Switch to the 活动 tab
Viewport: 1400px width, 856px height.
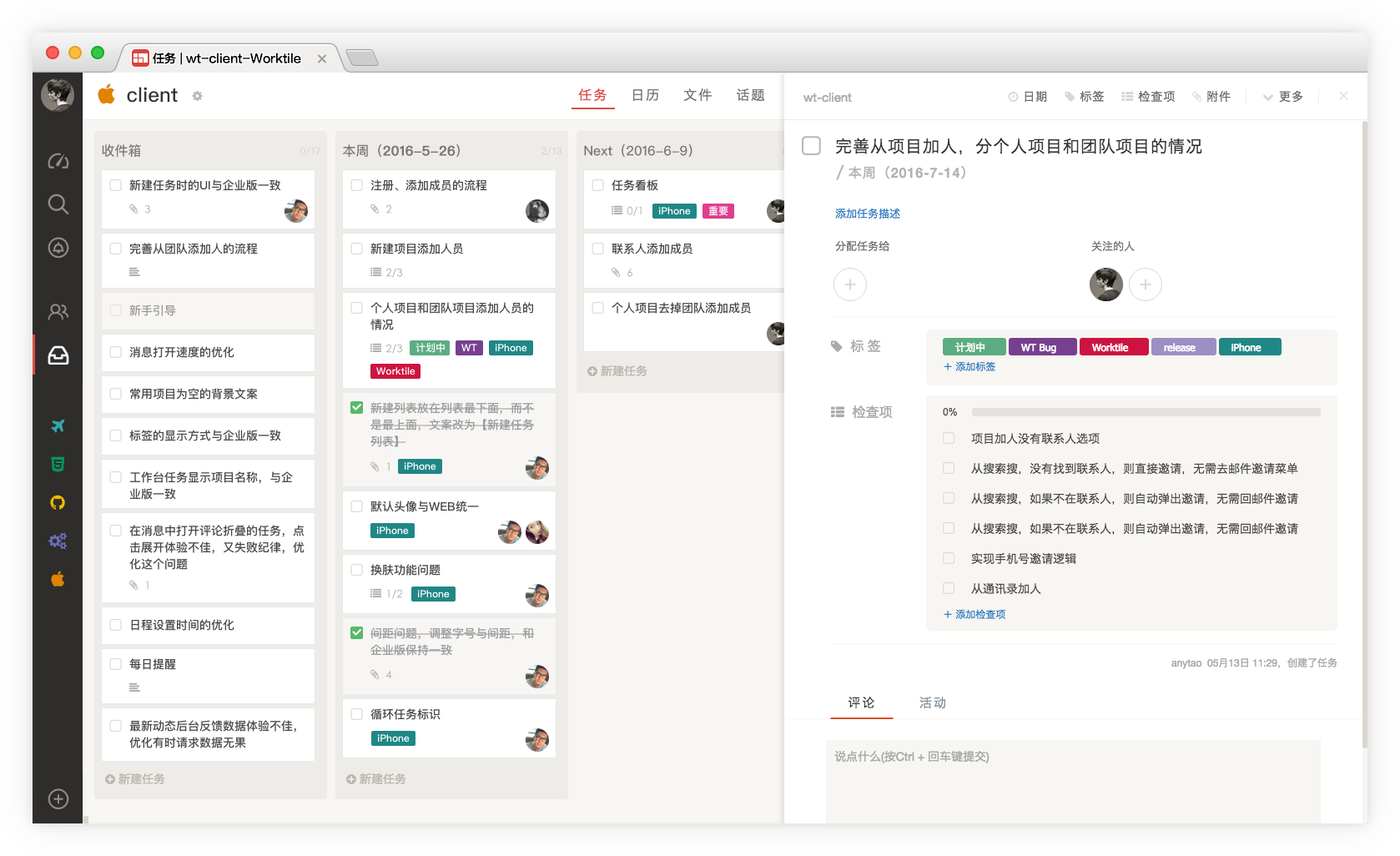[932, 702]
